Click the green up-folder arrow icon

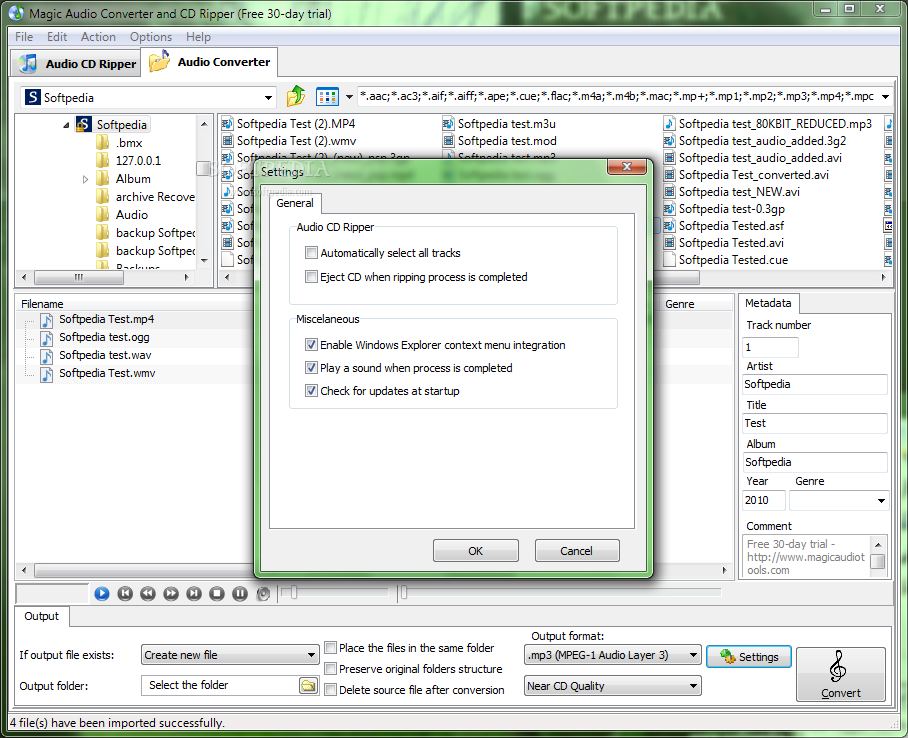coord(296,96)
